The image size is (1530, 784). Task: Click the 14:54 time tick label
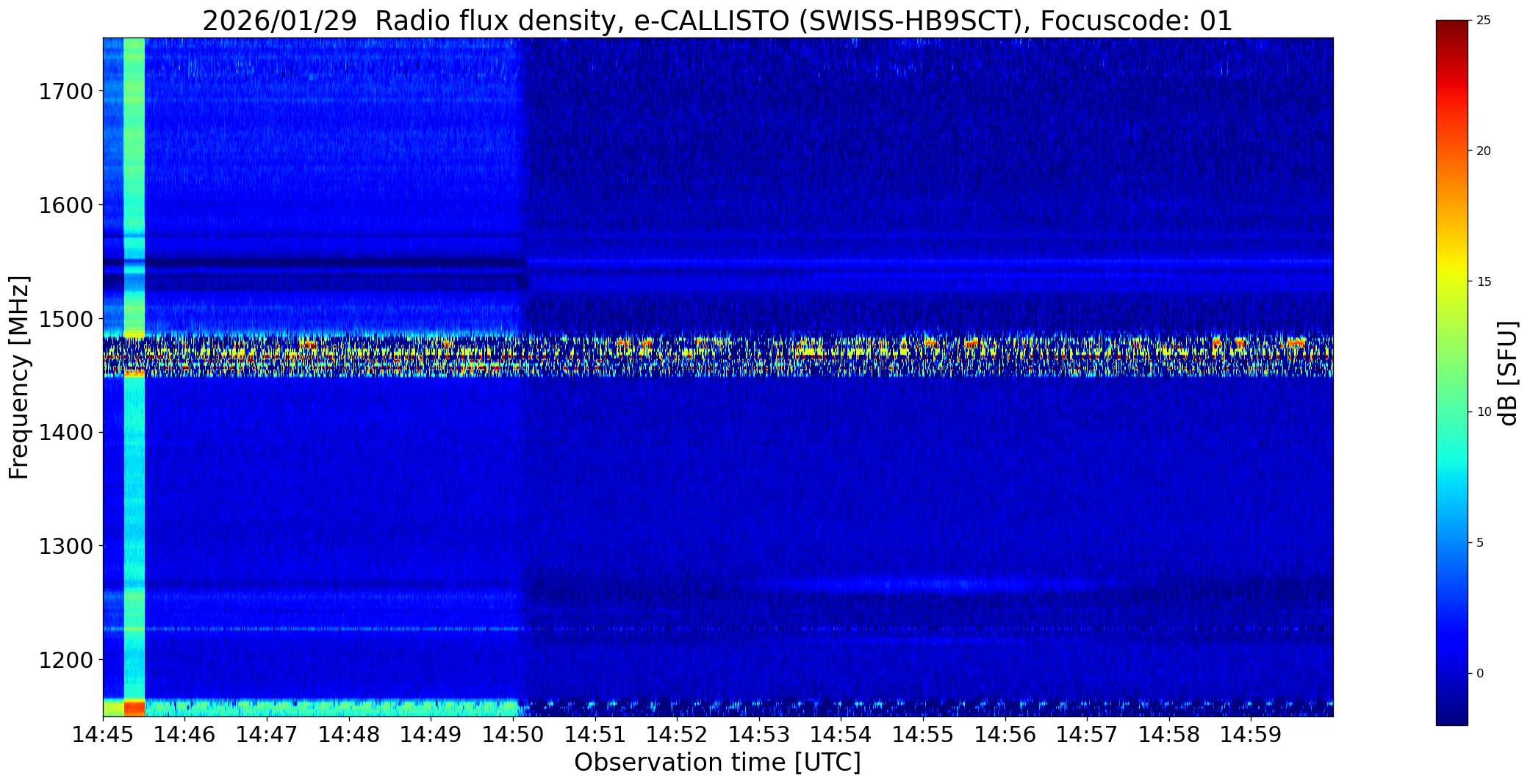pyautogui.click(x=841, y=734)
